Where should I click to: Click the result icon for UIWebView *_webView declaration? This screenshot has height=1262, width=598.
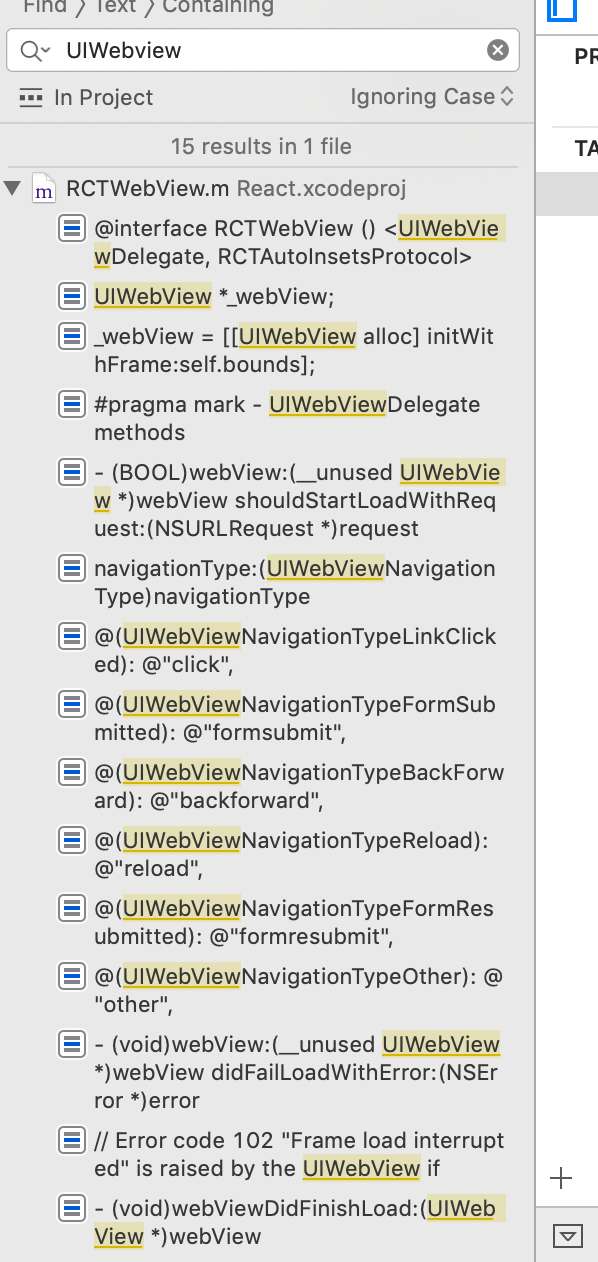click(x=71, y=298)
